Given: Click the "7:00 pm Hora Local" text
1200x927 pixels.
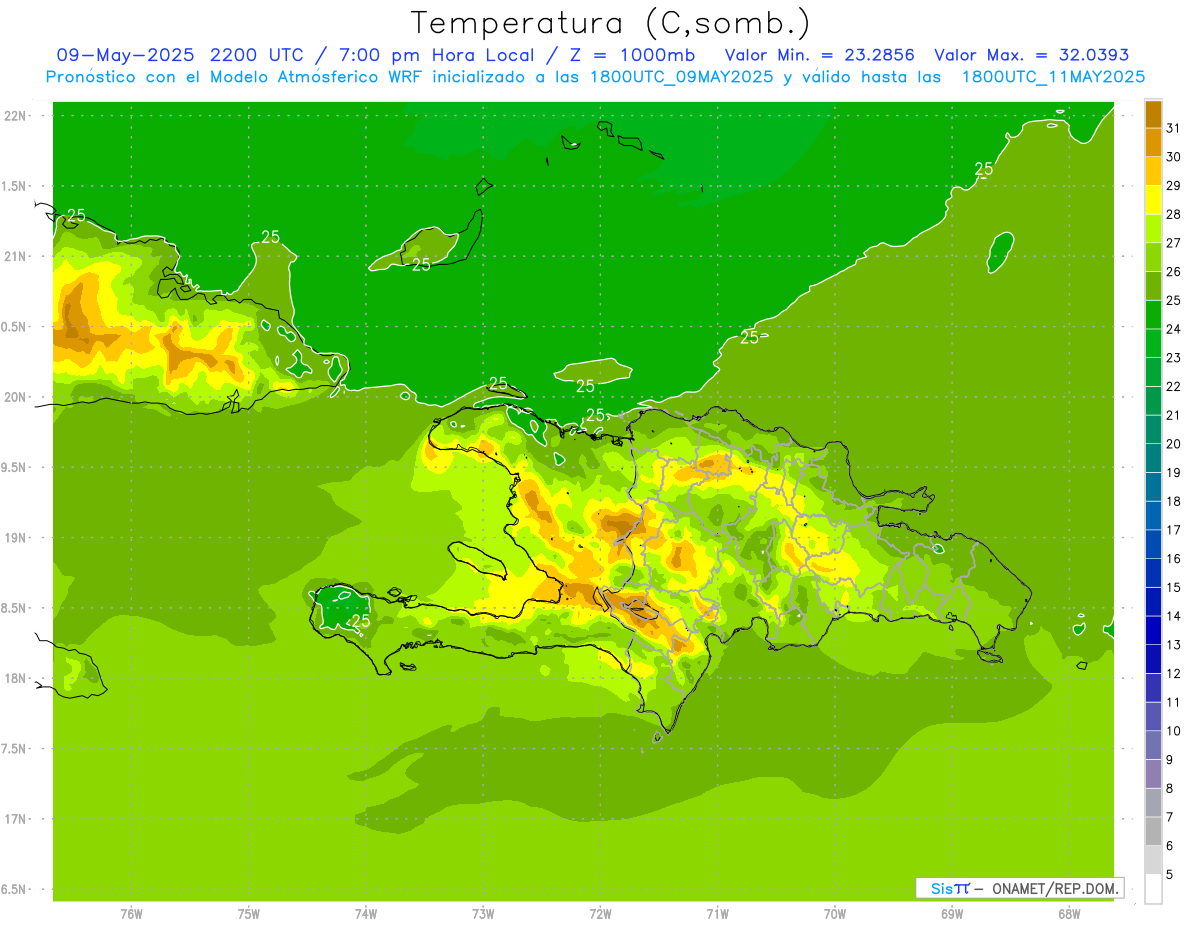Looking at the screenshot, I should click(438, 55).
